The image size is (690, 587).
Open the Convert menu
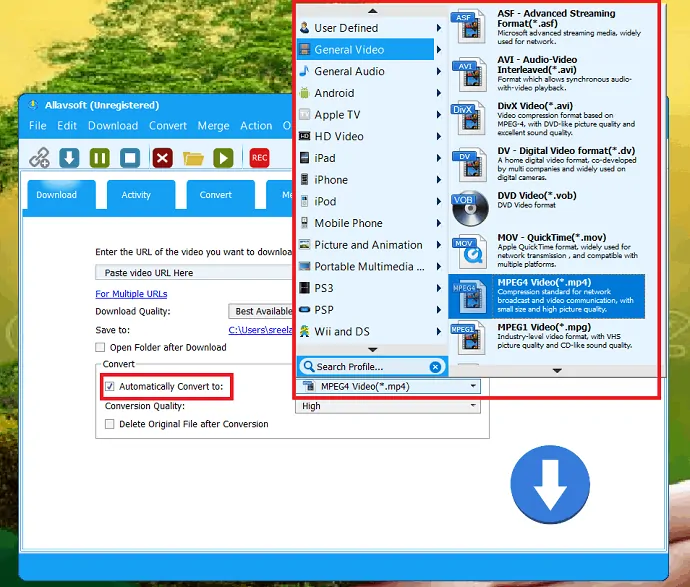pyautogui.click(x=168, y=126)
